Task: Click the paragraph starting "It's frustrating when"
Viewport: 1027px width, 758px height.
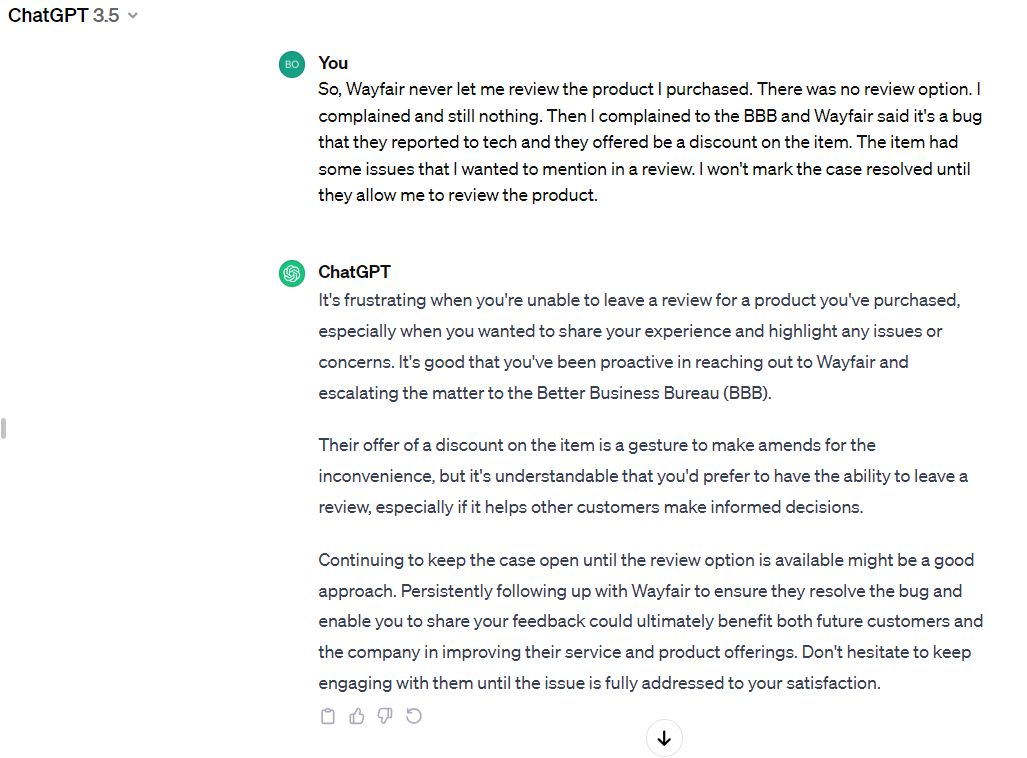Action: click(x=639, y=347)
